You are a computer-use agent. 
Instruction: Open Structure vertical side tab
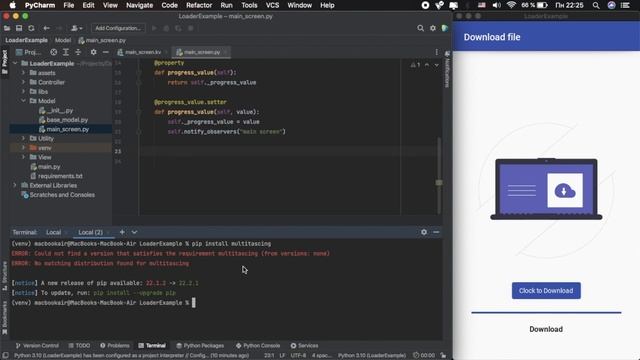click(4, 276)
